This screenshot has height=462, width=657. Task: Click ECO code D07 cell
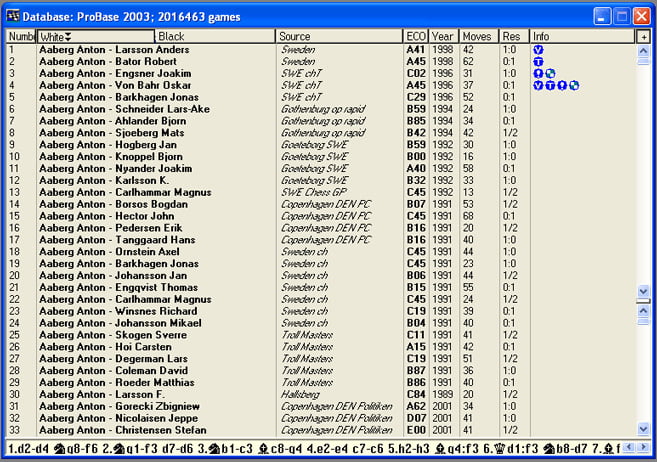[x=416, y=418]
